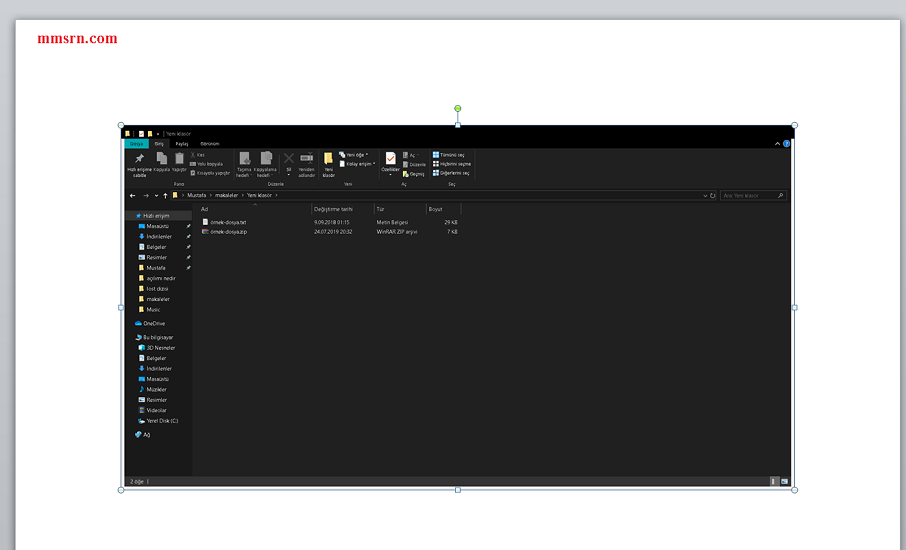Viewport: 906px width, 550px height.
Task: Click the Ara: Yeni klasör search box
Action: coord(753,196)
